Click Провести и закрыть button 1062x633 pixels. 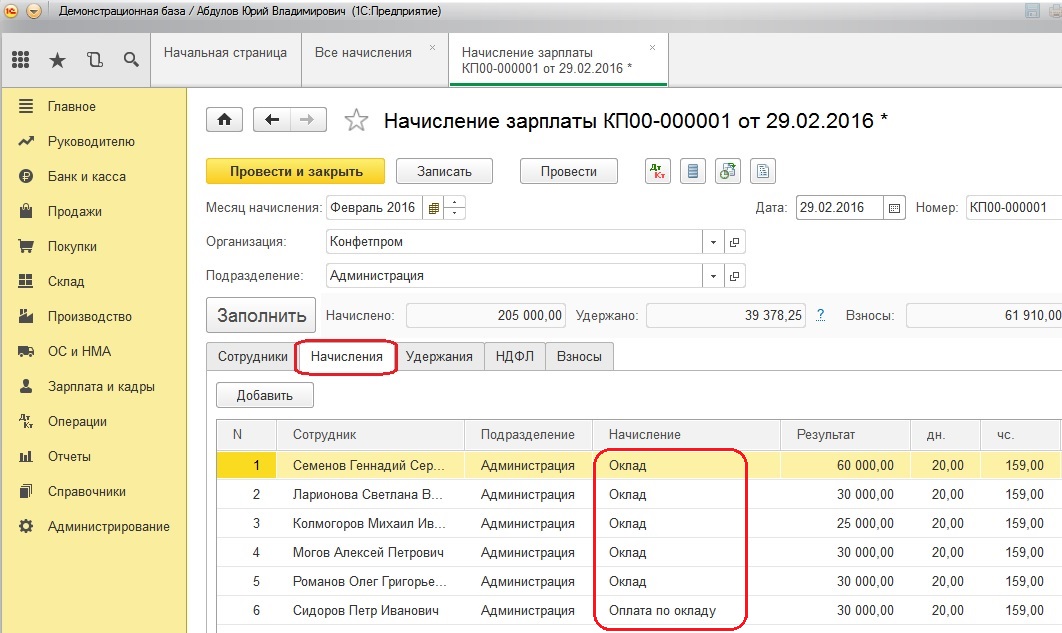tap(296, 171)
